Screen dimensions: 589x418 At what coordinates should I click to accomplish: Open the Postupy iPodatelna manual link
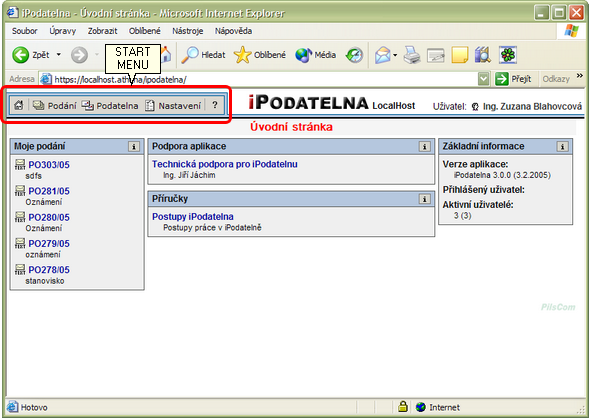(193, 217)
